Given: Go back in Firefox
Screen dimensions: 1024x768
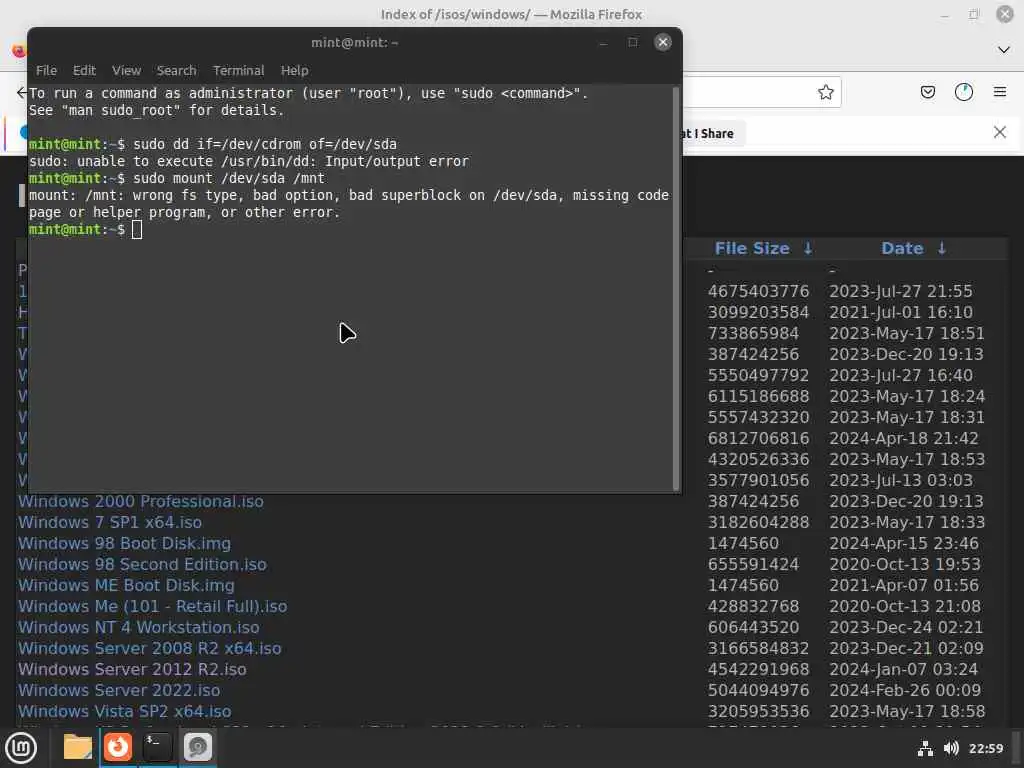Looking at the screenshot, I should click(x=22, y=92).
